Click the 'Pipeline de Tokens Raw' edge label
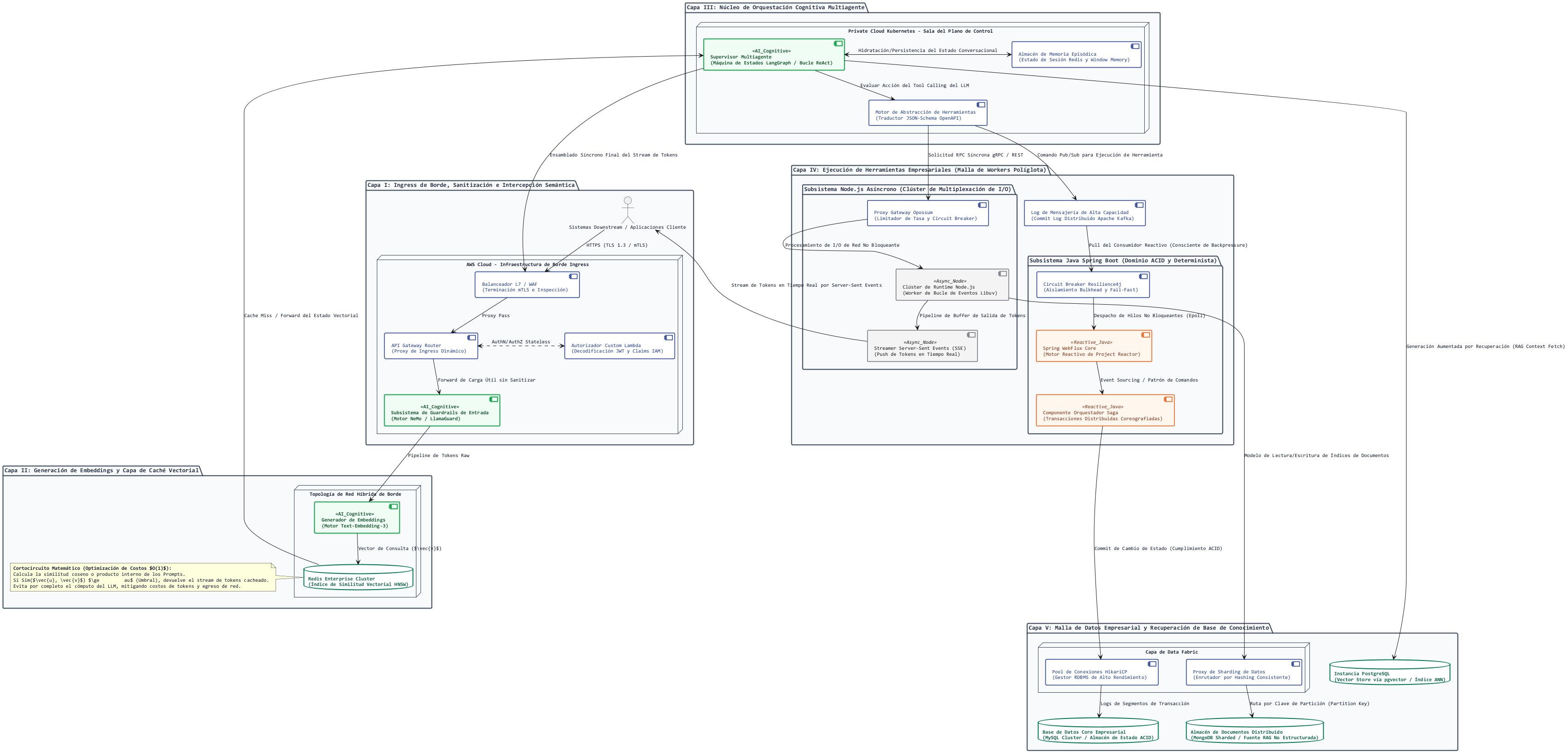The image size is (1568, 753). pos(438,455)
